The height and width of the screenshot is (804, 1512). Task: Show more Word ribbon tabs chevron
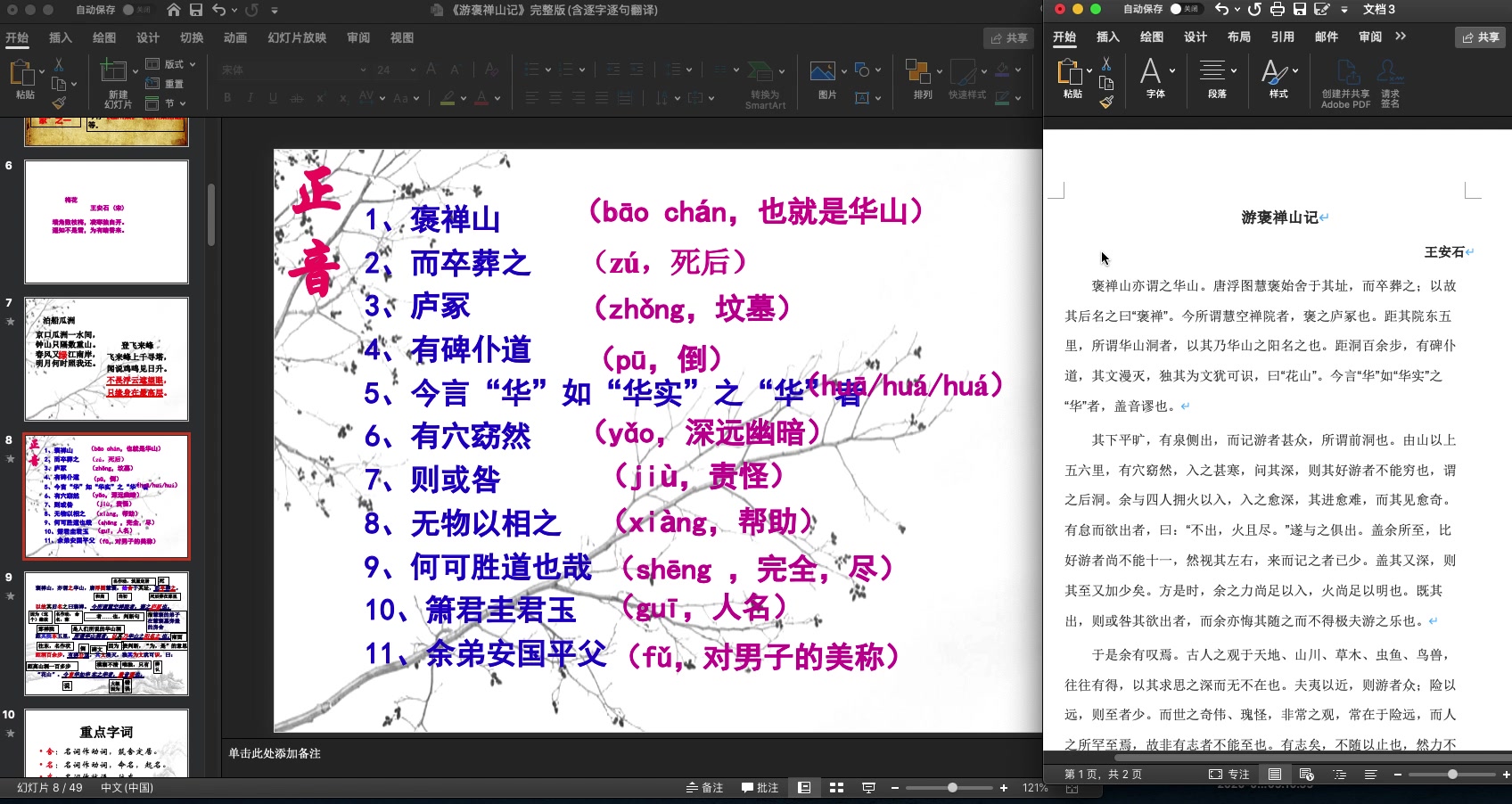[x=1401, y=37]
